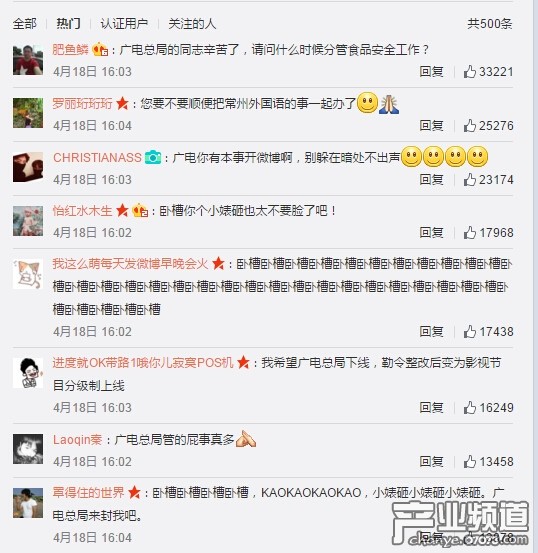Click thumbs-up on 怡红水木生's comment
Screen dimensions: 538x553
coord(470,233)
